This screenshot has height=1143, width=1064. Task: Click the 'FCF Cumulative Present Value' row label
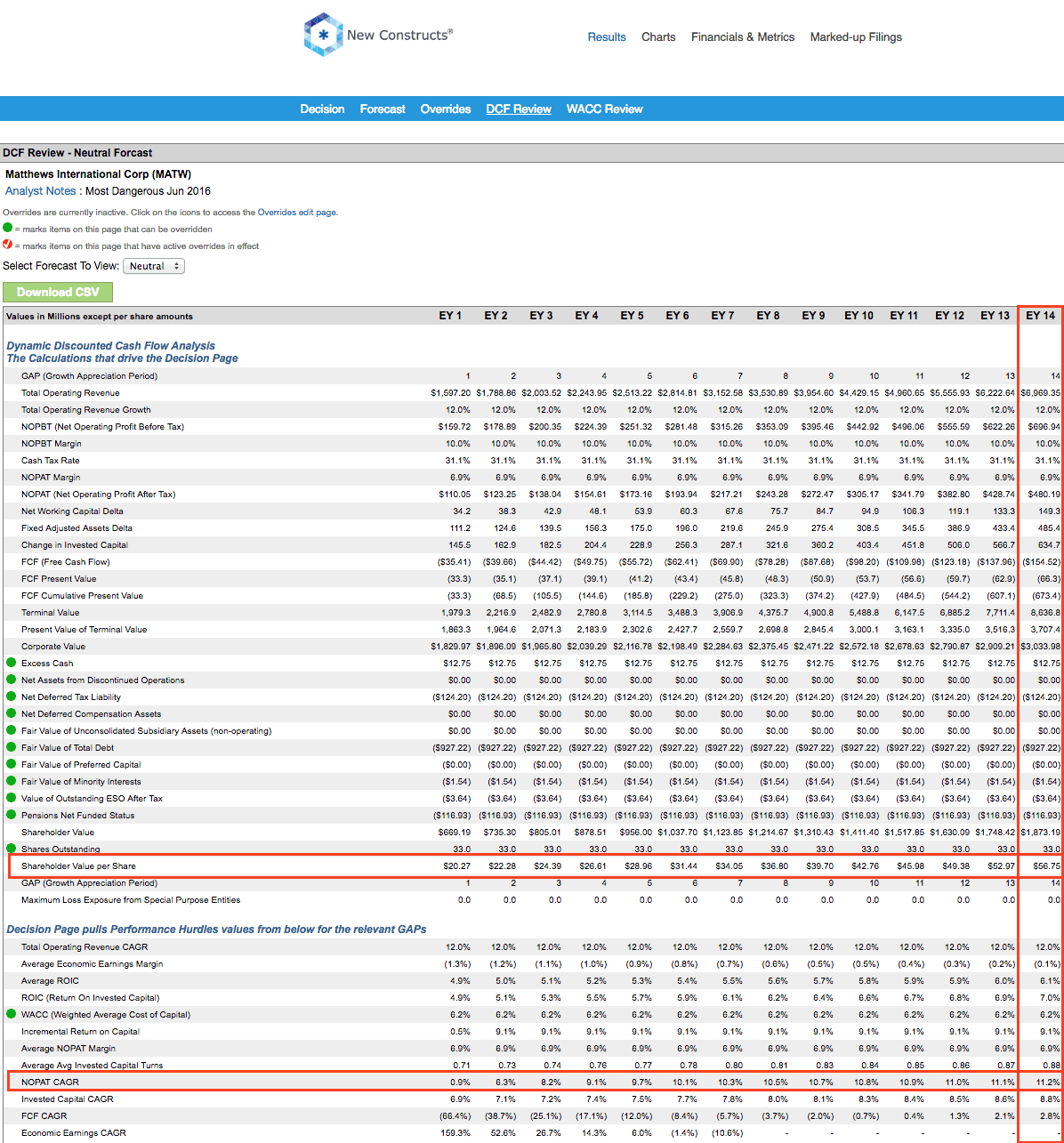pos(82,596)
